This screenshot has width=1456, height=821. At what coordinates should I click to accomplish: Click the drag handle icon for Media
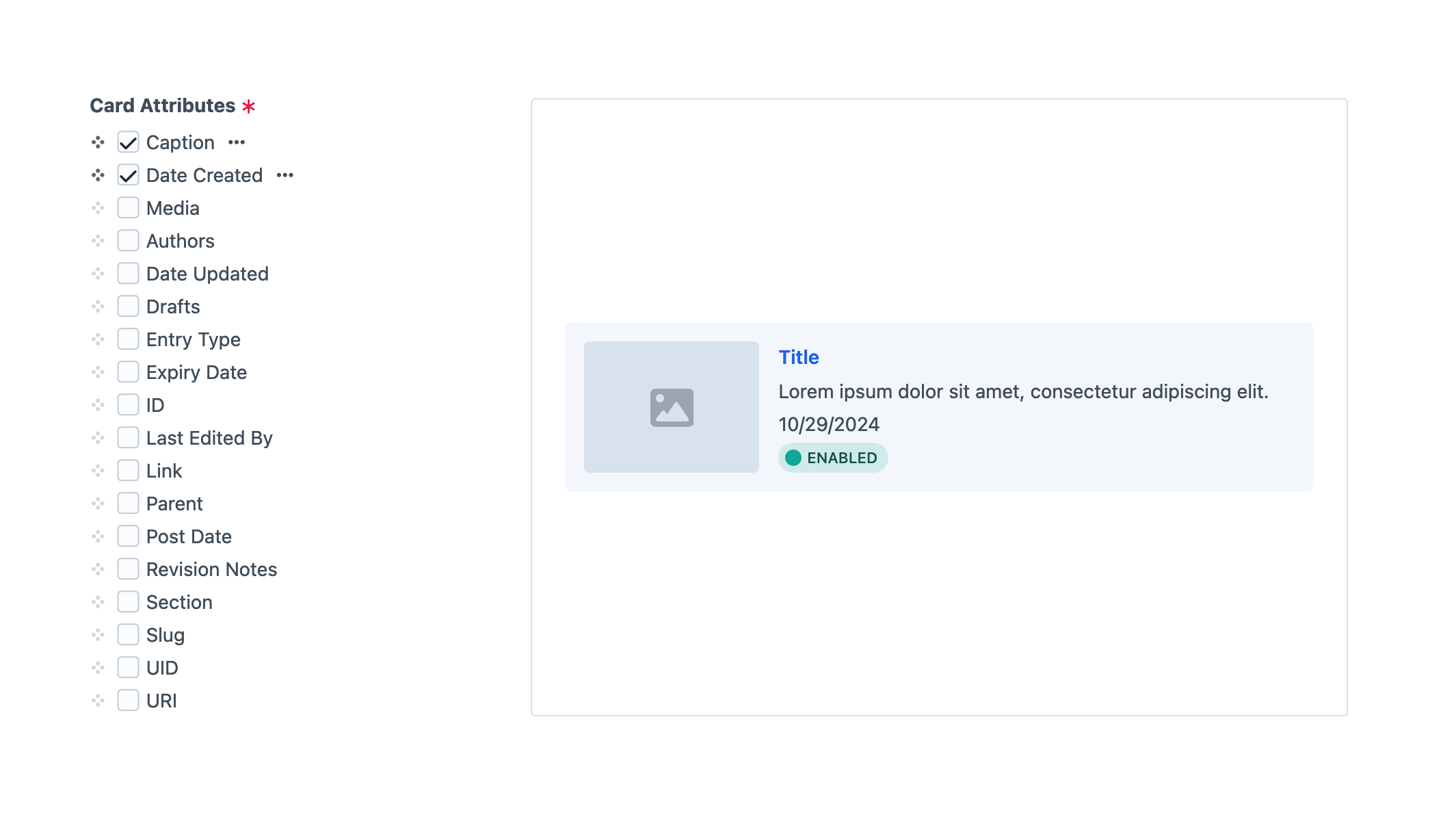click(x=97, y=208)
